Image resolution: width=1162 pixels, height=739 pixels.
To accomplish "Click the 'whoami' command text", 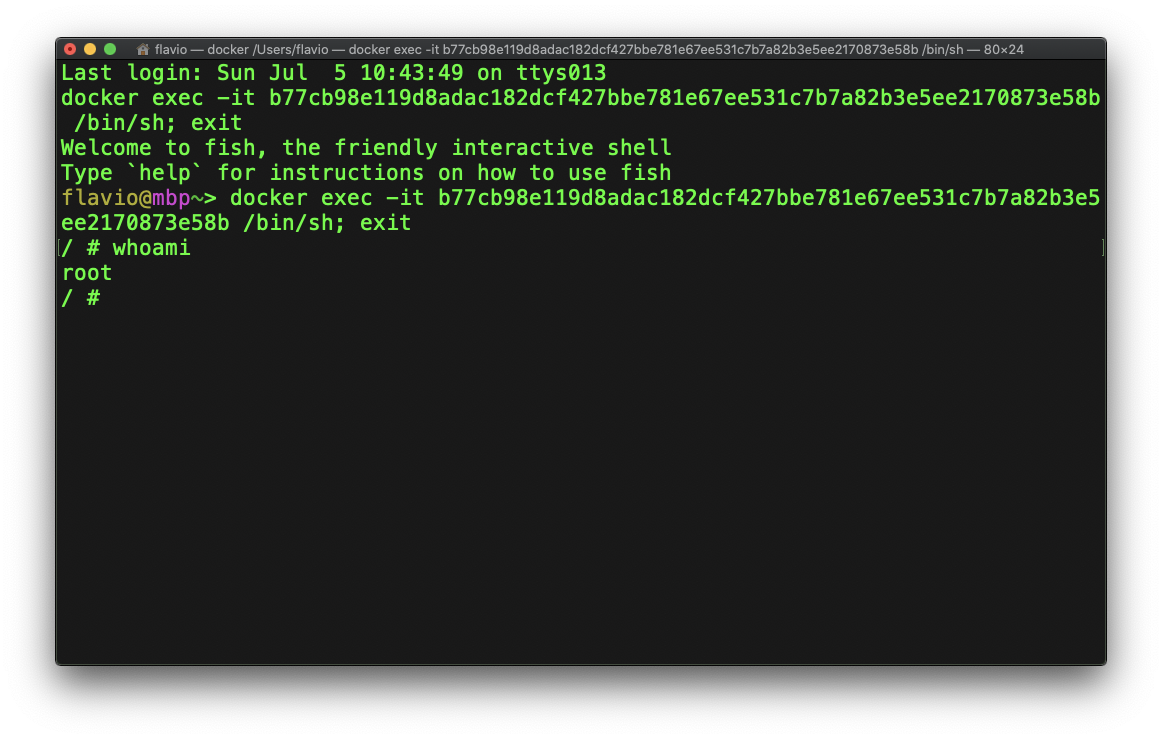I will click(151, 248).
